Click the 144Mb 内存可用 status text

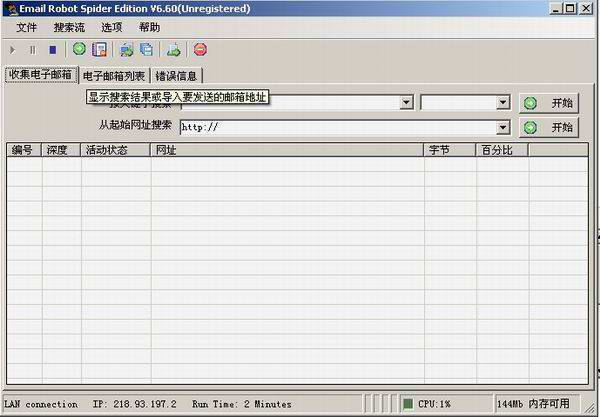[x=533, y=404]
